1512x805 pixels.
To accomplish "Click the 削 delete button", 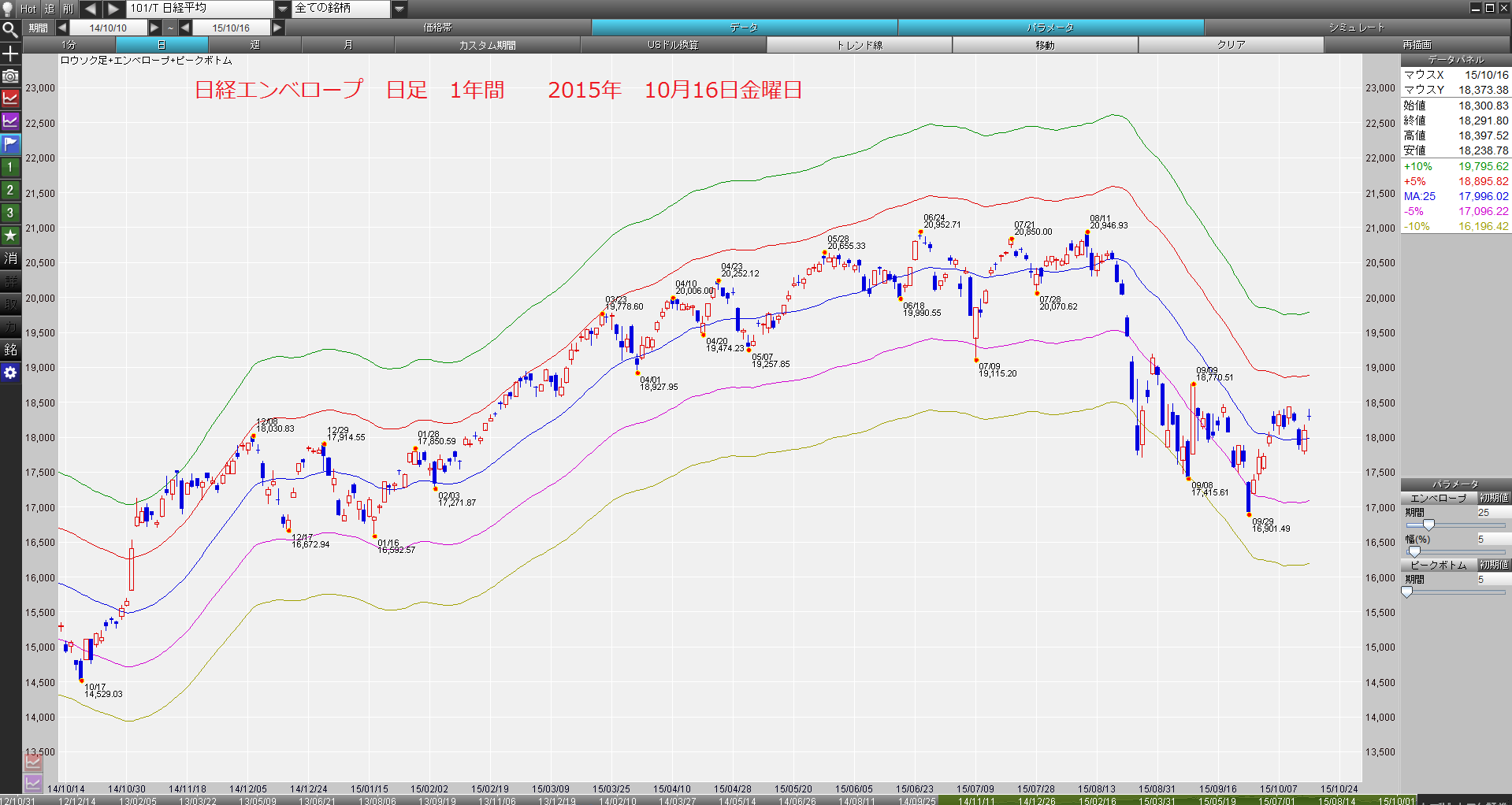I will click(68, 9).
